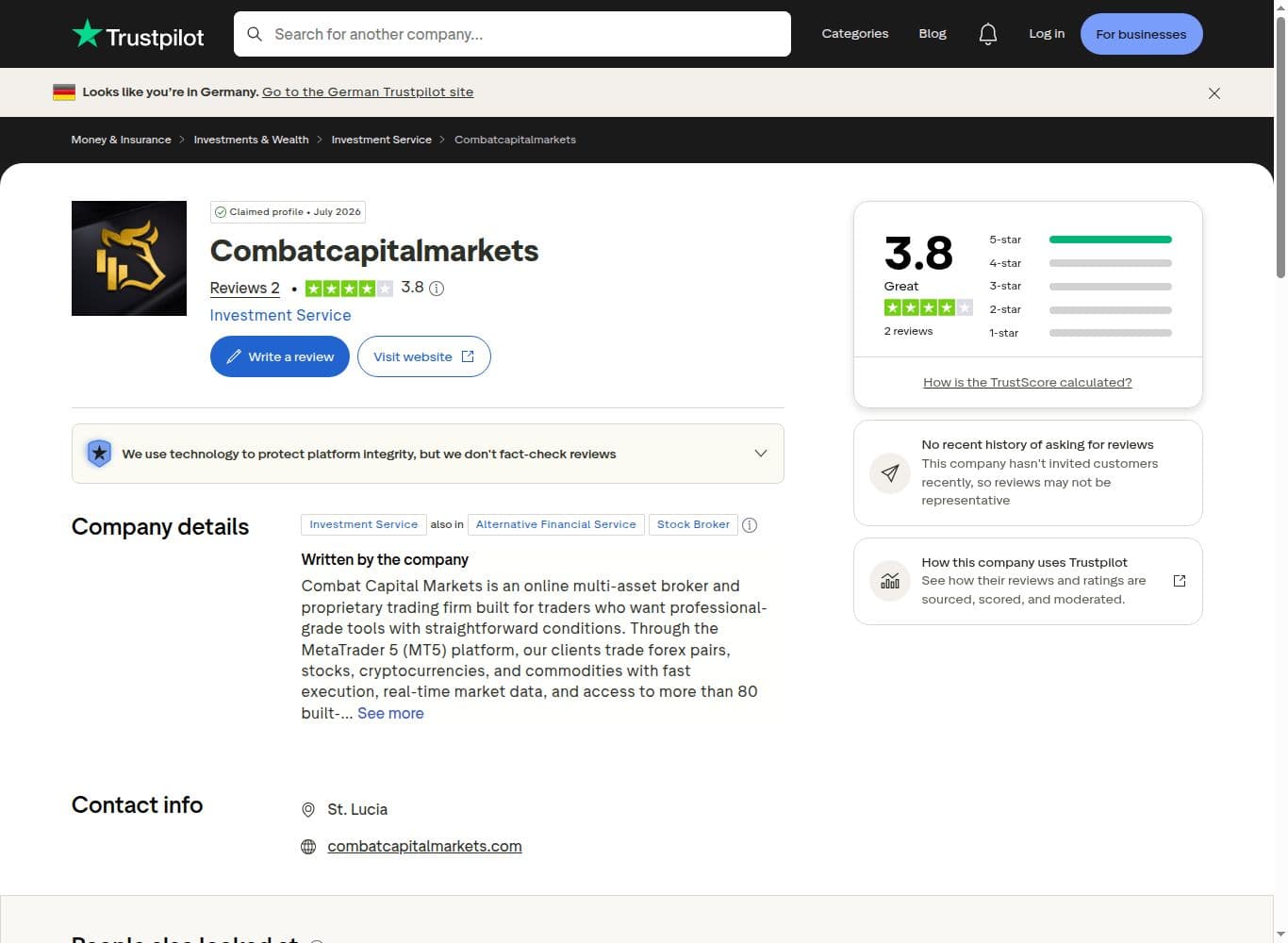The image size is (1288, 943).
Task: Select the Alternative Financial Service tag
Action: [x=556, y=524]
